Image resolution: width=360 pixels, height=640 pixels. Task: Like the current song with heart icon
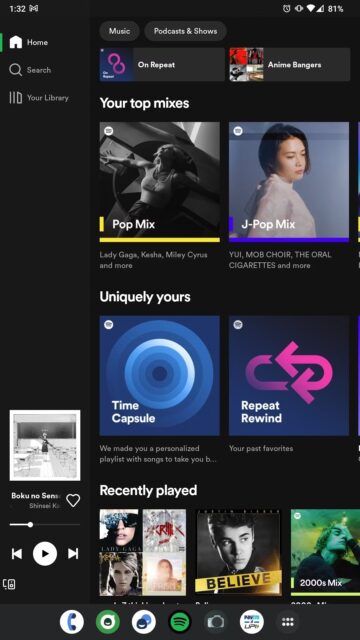(x=73, y=500)
